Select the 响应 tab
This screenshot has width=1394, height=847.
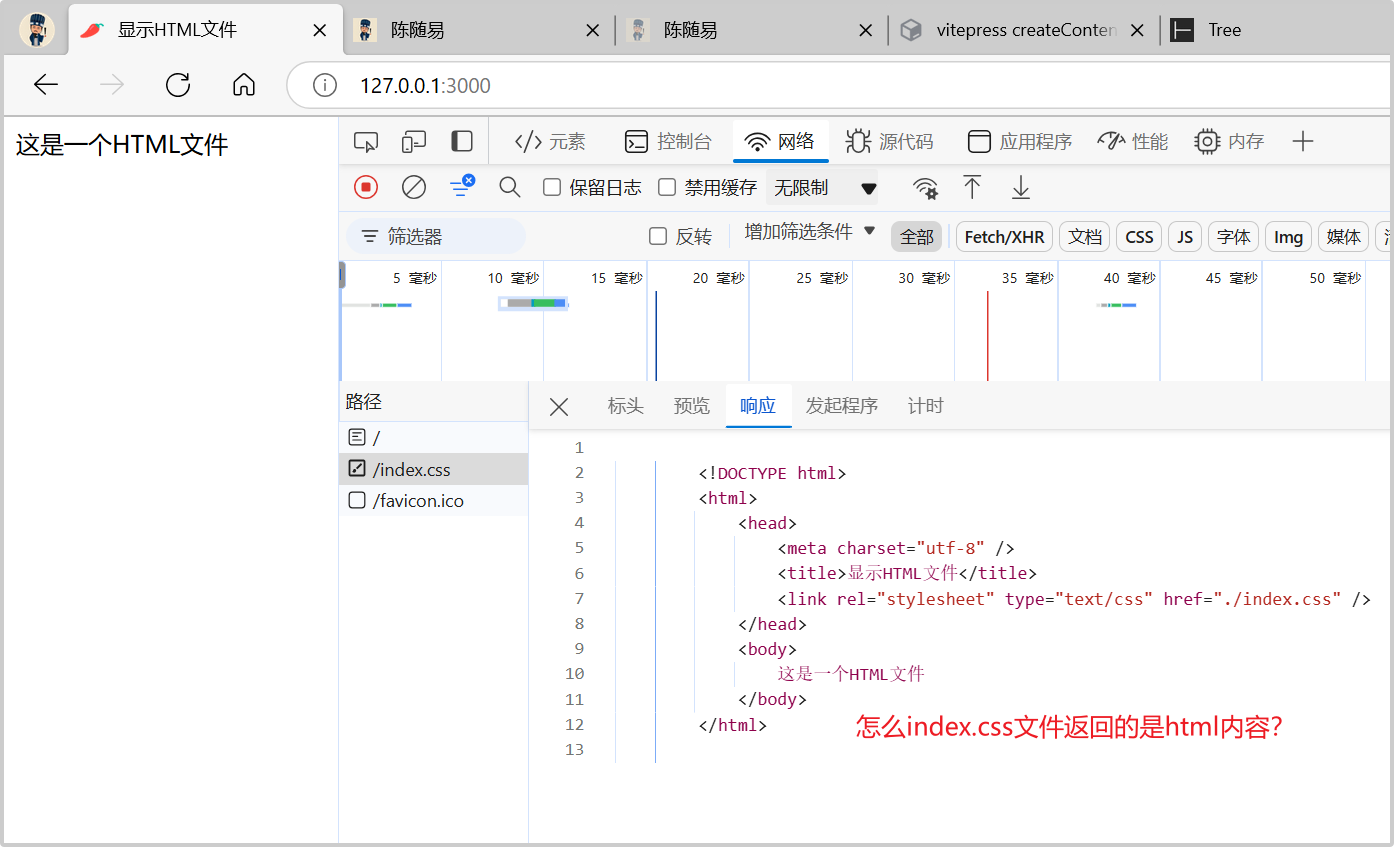point(758,406)
